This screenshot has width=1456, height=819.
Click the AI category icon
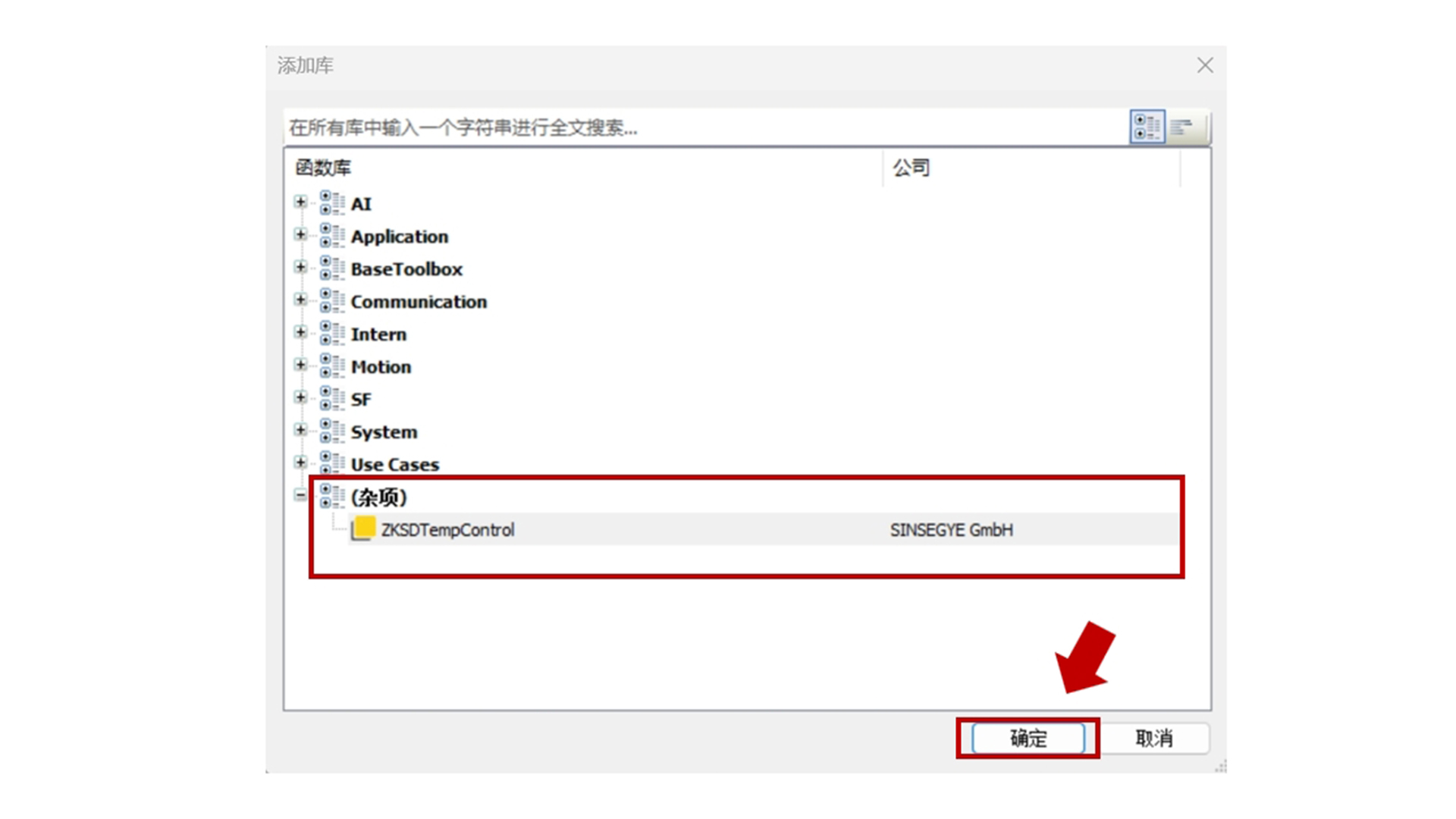331,203
